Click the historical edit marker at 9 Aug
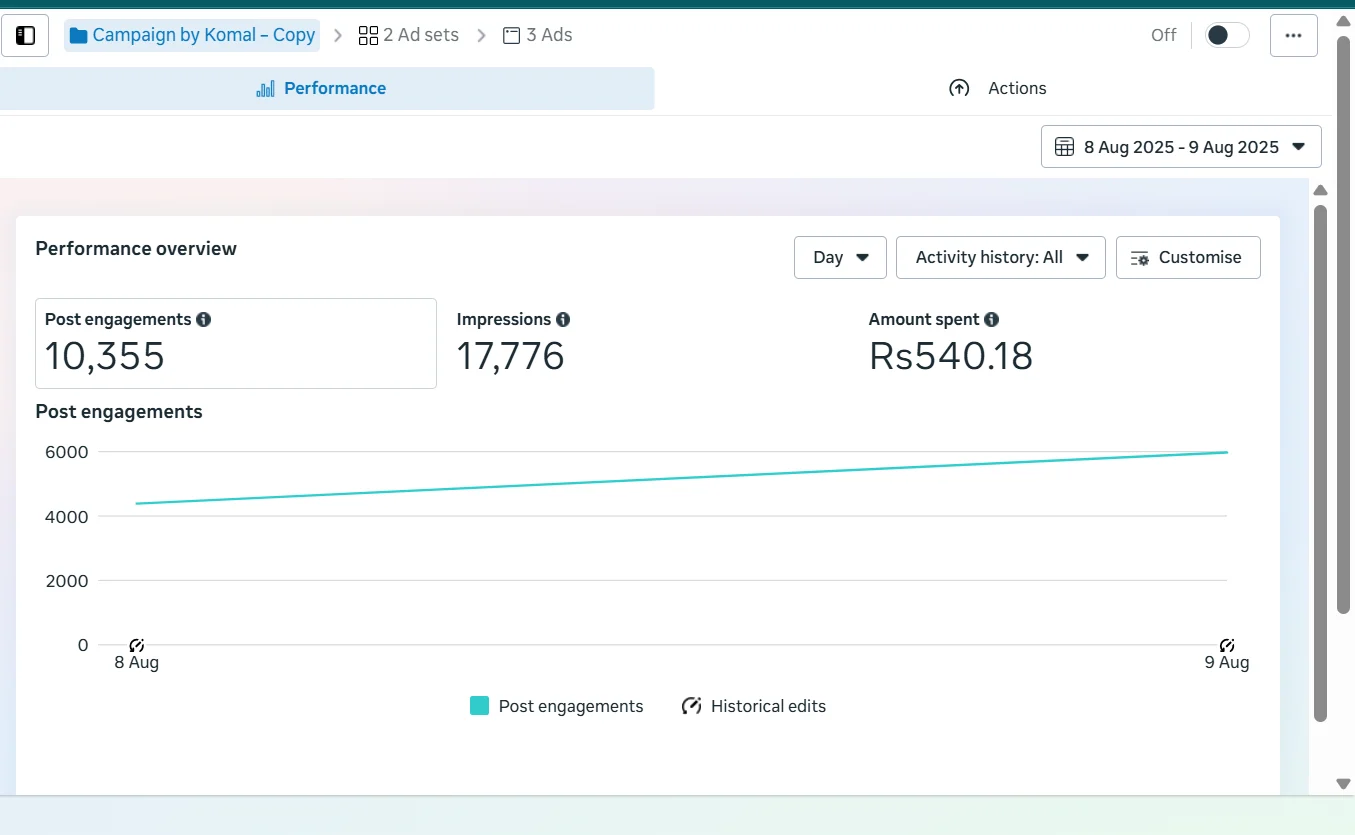The height and width of the screenshot is (835, 1355). pos(1227,646)
